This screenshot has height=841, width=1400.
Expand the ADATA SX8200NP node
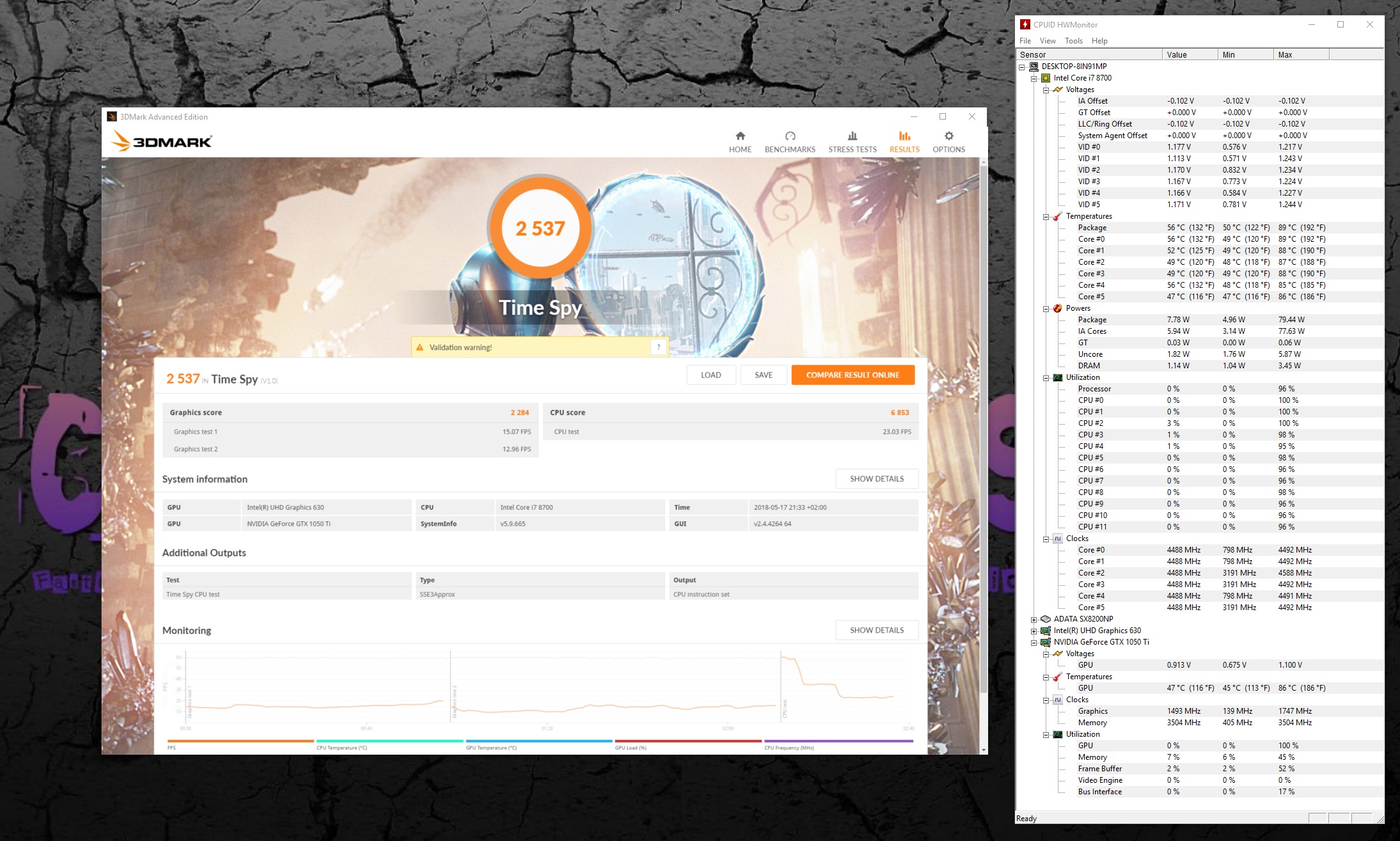point(1034,620)
